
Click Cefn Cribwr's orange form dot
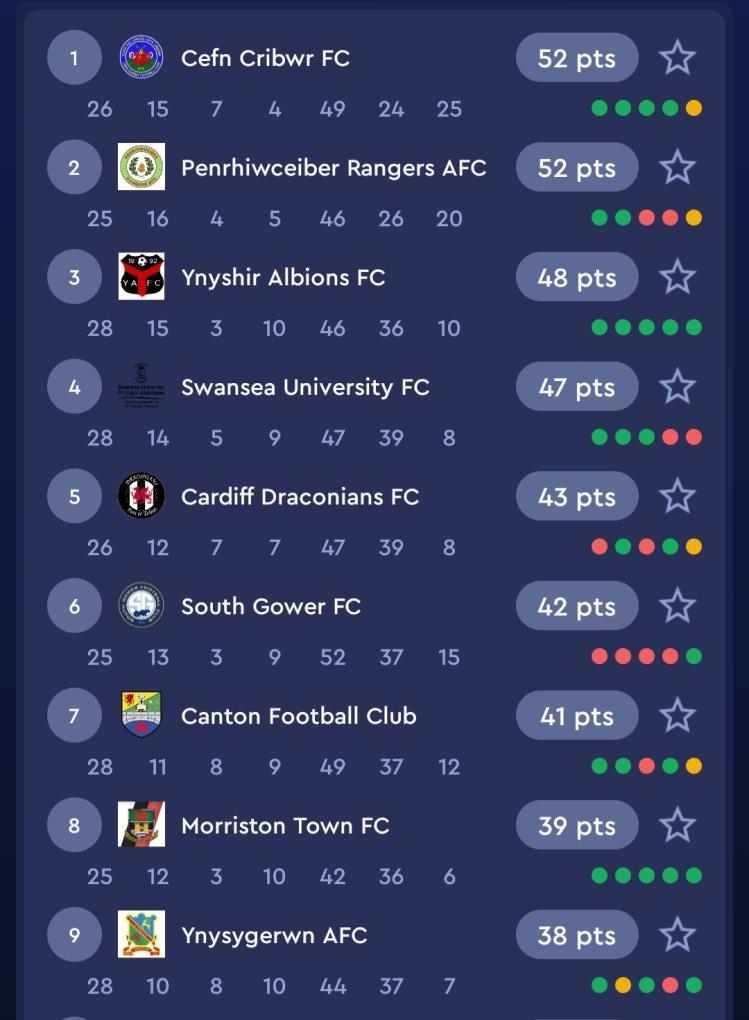[x=694, y=108]
